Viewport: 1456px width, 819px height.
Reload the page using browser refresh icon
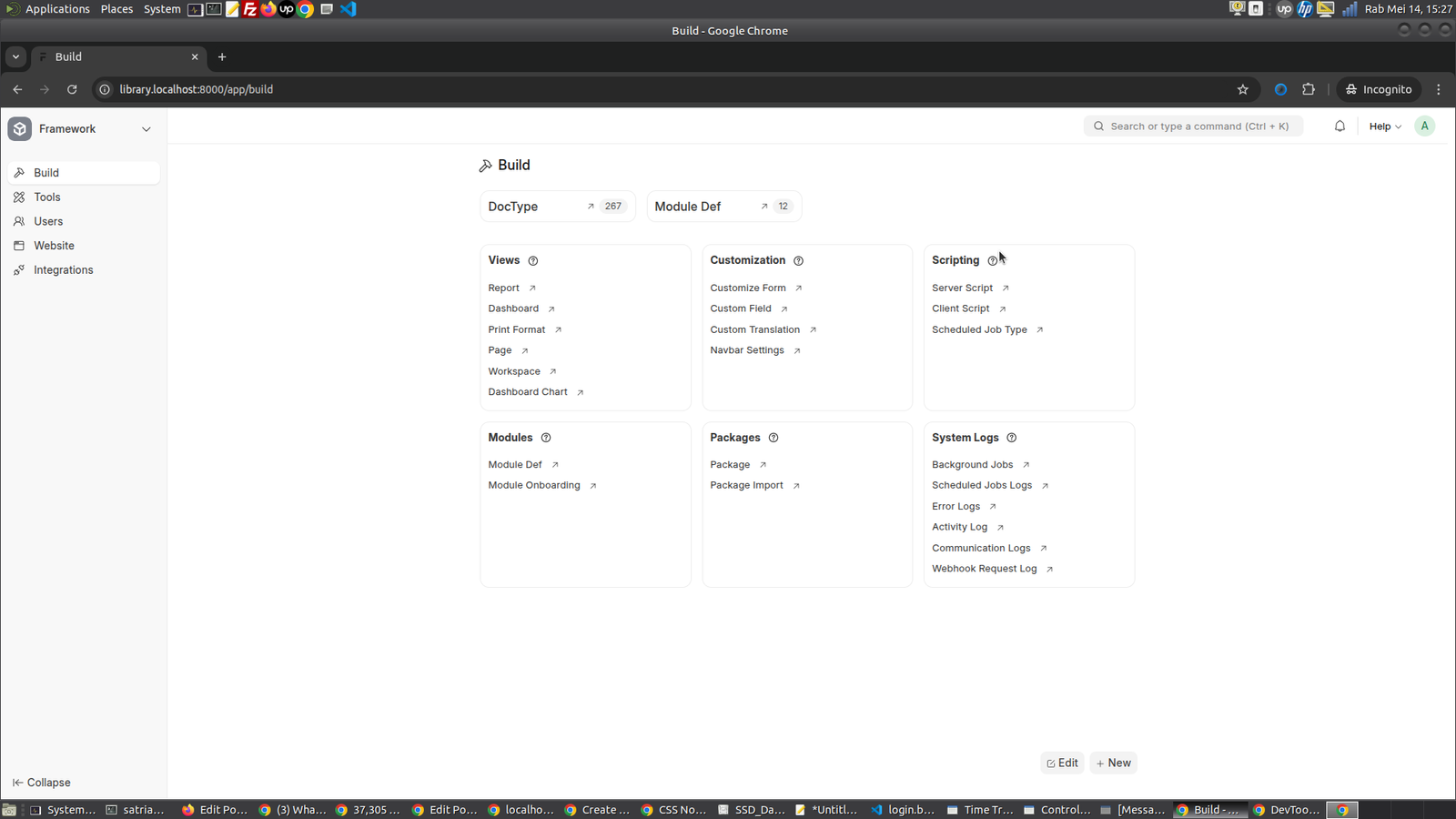click(x=72, y=89)
